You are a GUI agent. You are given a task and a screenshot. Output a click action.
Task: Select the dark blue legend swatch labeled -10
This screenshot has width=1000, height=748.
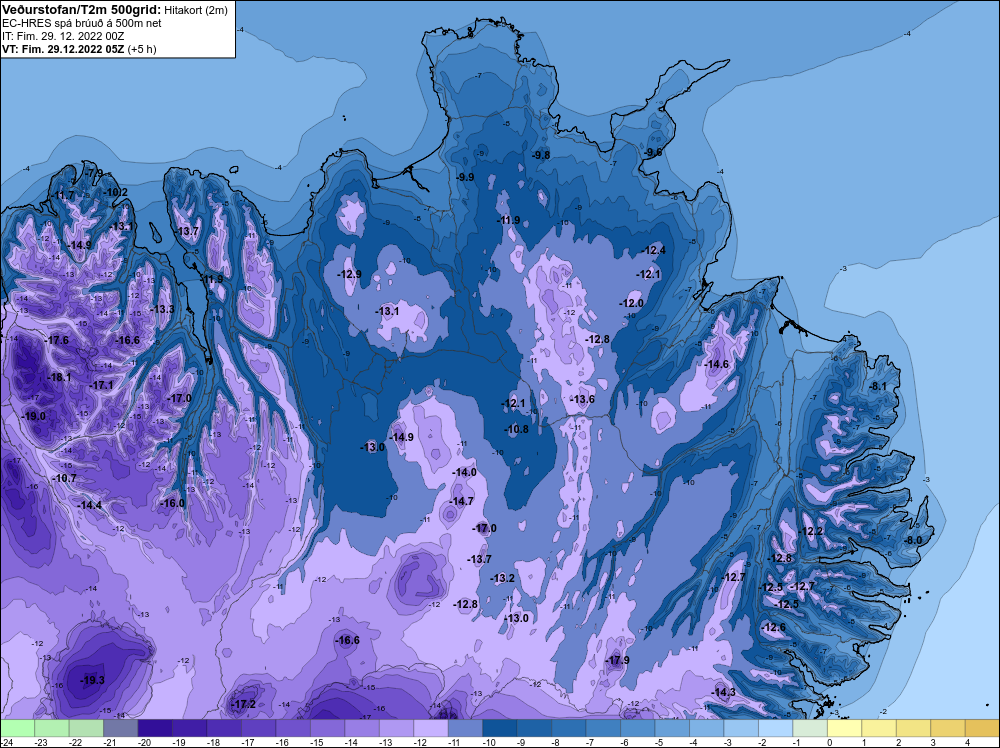(499, 728)
